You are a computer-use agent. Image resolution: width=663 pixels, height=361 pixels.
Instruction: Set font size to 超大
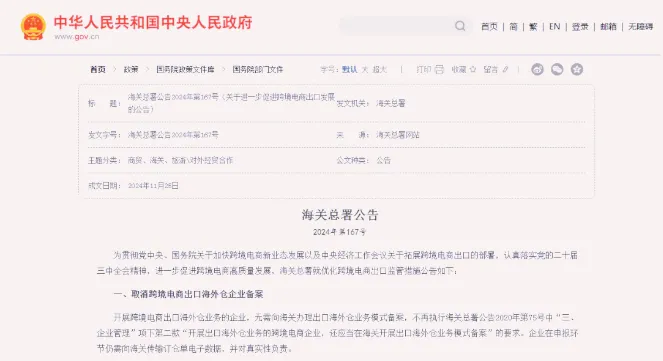coord(379,69)
